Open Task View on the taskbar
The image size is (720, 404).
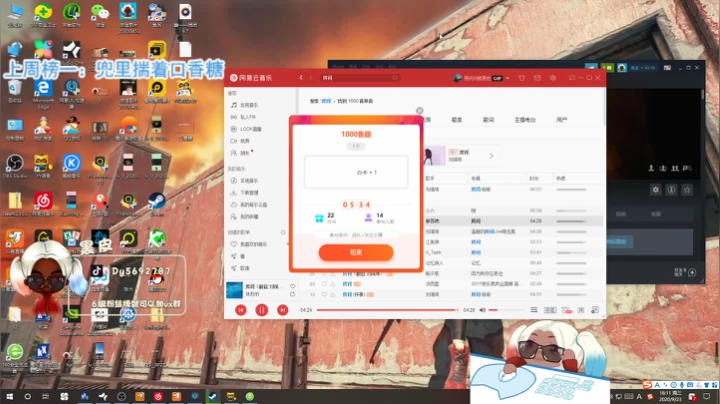tap(45, 396)
